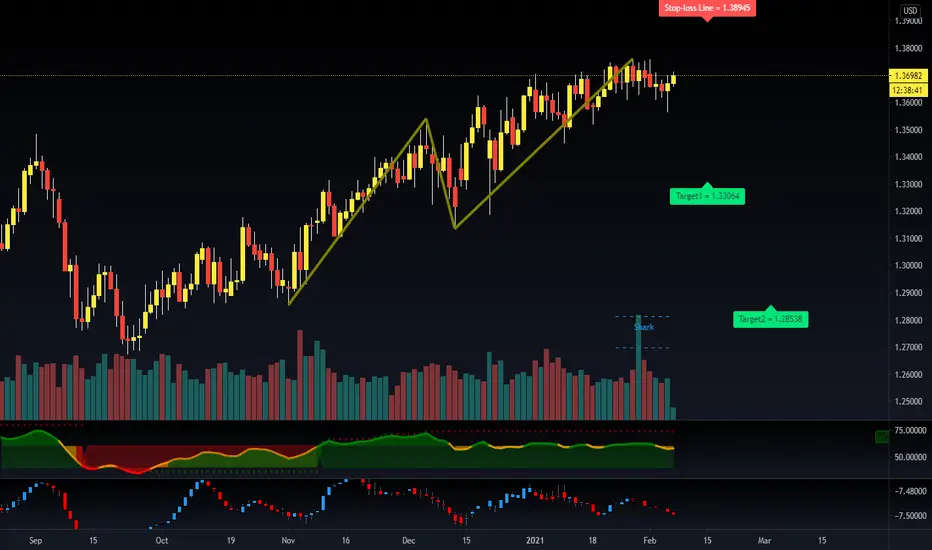932x550 pixels.
Task: Click the Dec date on time axis
Action: click(408, 540)
